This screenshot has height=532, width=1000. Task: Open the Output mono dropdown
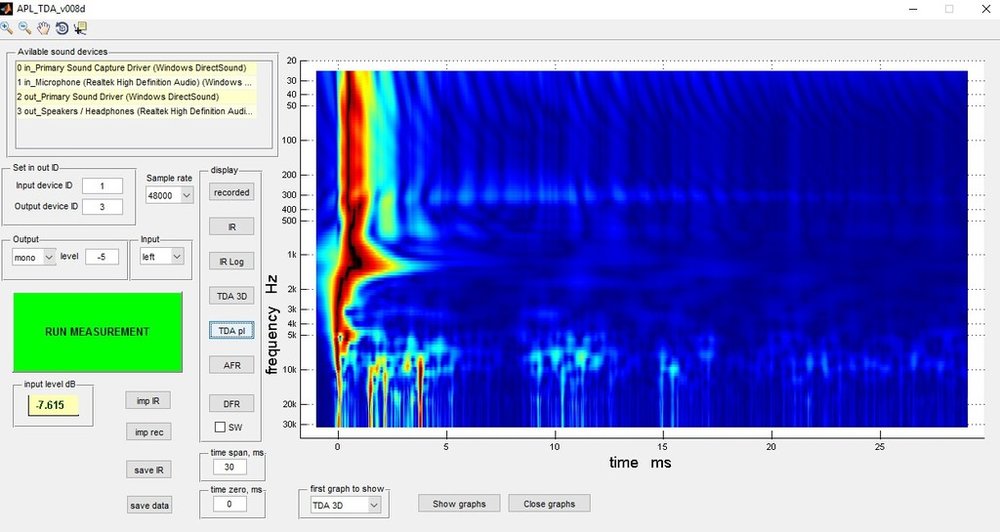pos(34,257)
